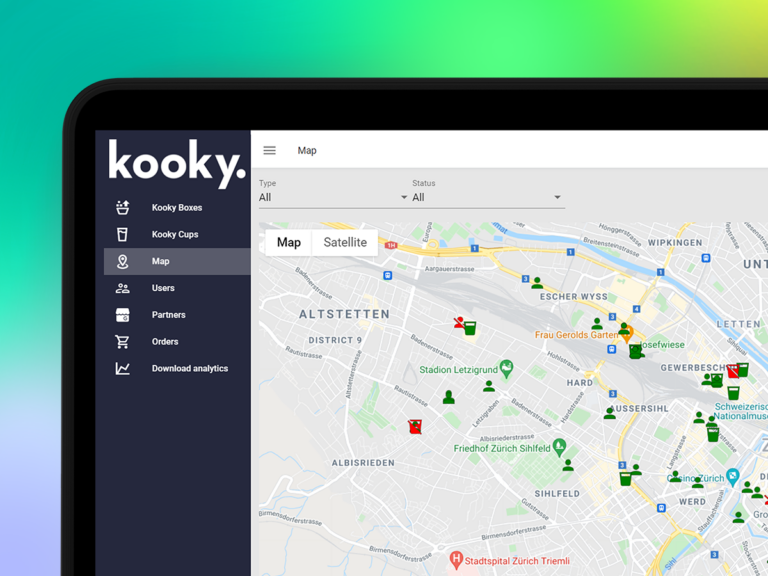The height and width of the screenshot is (576, 768).
Task: Click the kooky. logo
Action: tap(177, 164)
